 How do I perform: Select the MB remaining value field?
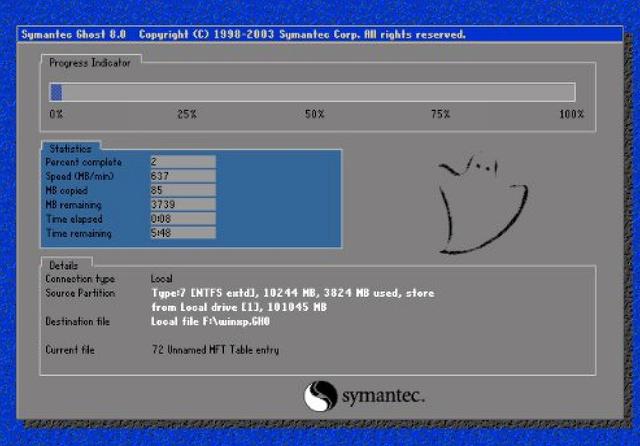181,204
